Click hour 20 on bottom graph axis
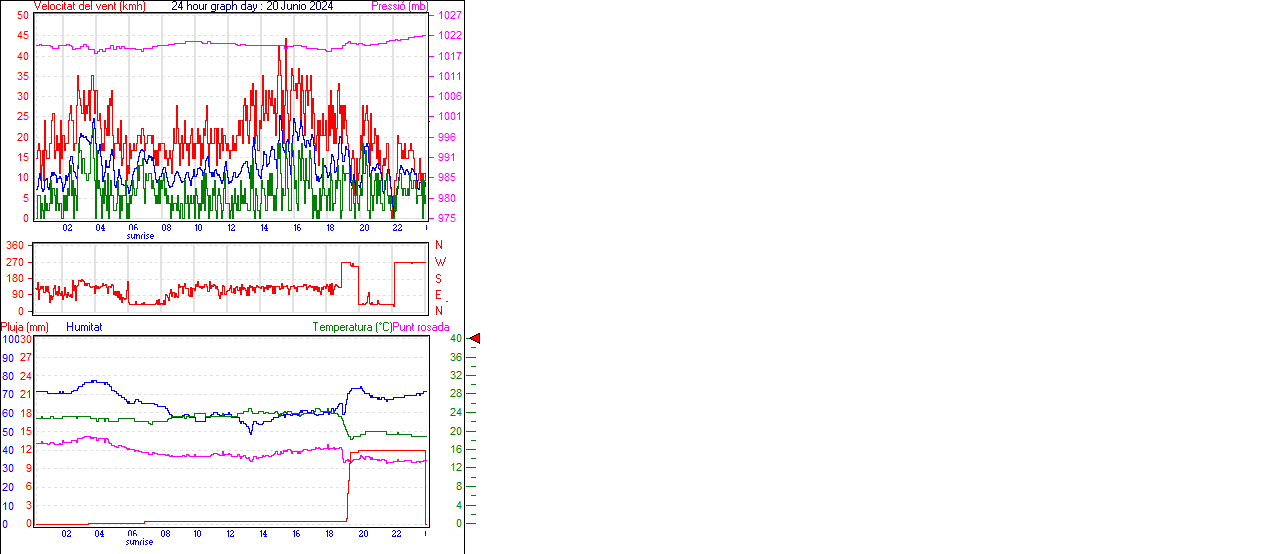1280x554 pixels. pos(364,533)
